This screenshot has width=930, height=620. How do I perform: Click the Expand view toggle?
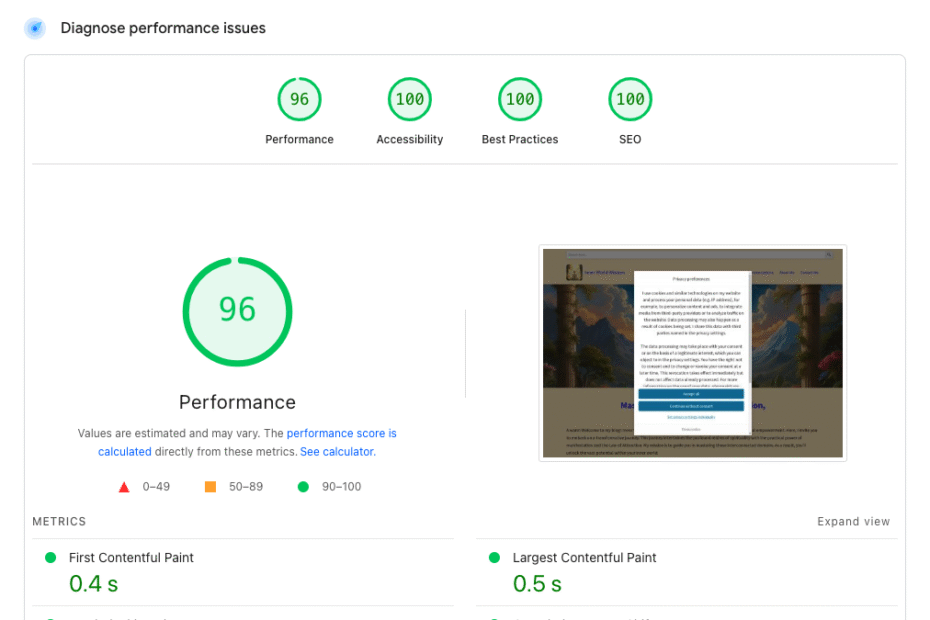tap(853, 522)
